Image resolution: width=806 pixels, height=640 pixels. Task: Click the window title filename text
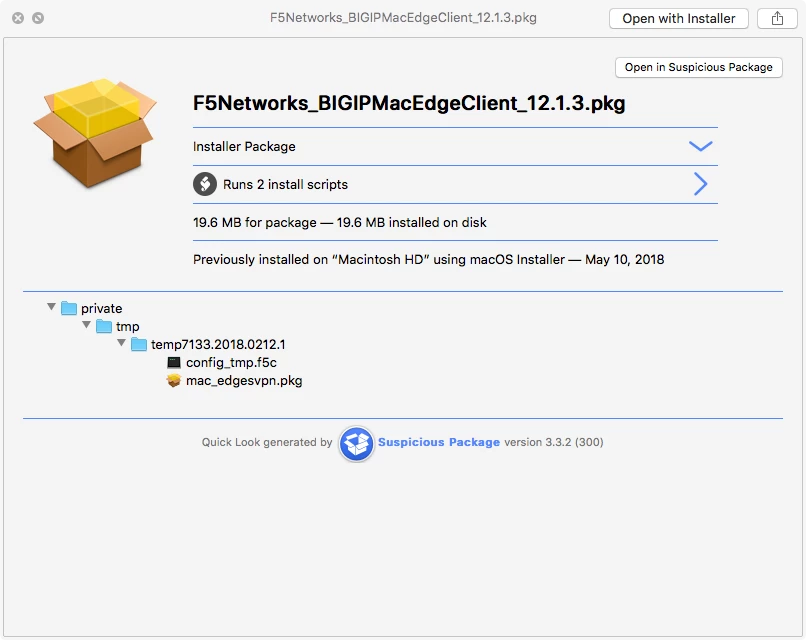click(x=404, y=17)
